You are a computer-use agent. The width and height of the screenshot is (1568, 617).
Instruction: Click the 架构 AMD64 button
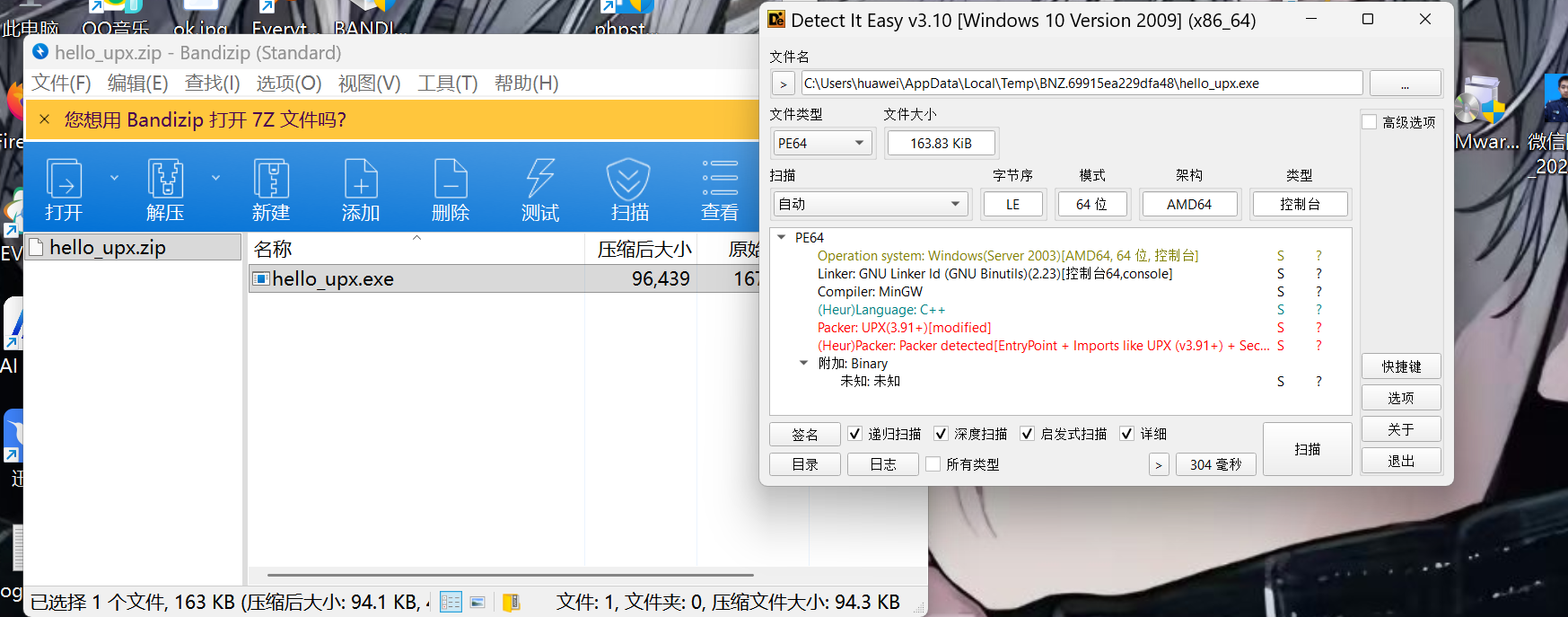point(1189,204)
